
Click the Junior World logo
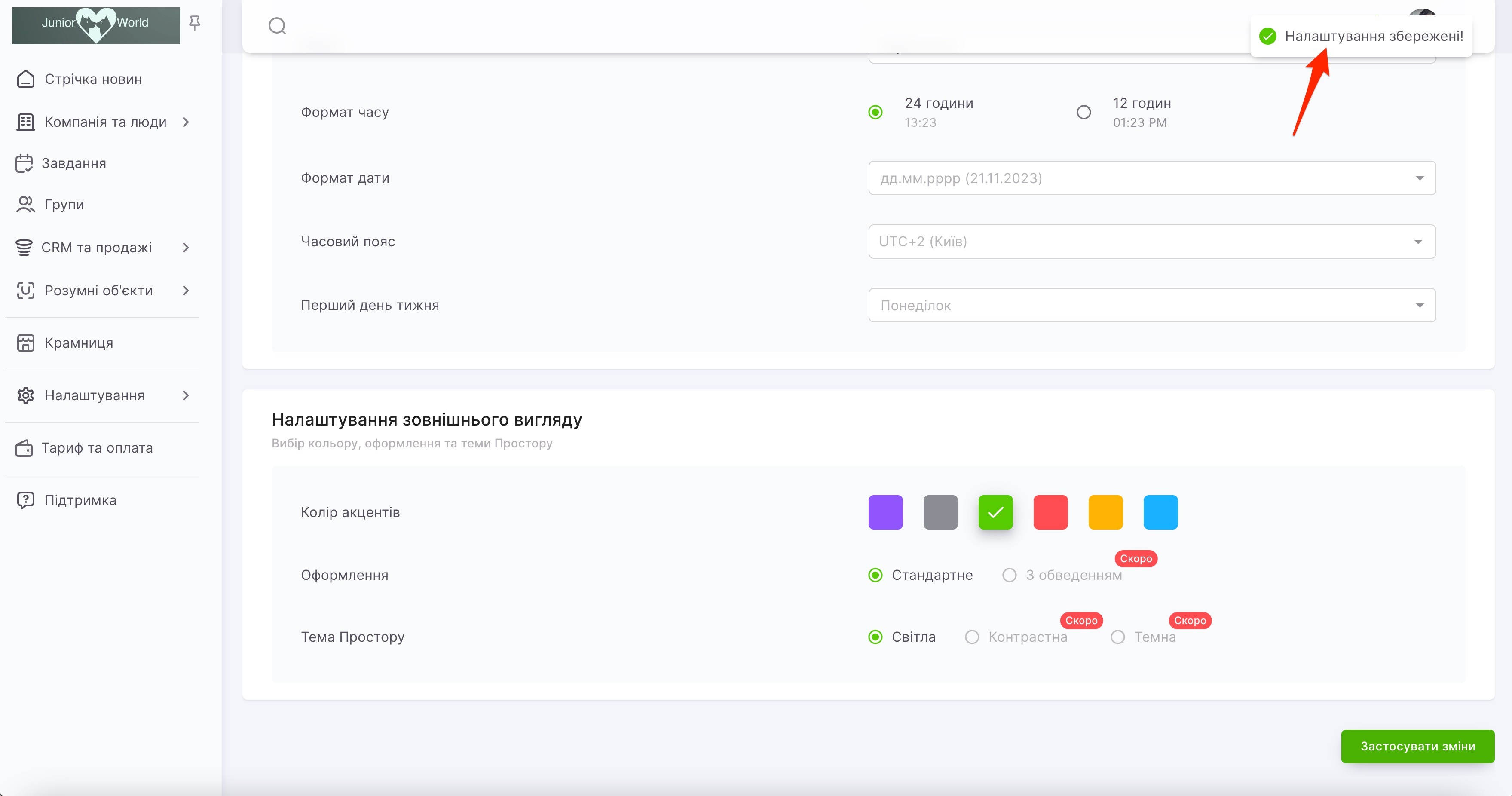pos(96,25)
